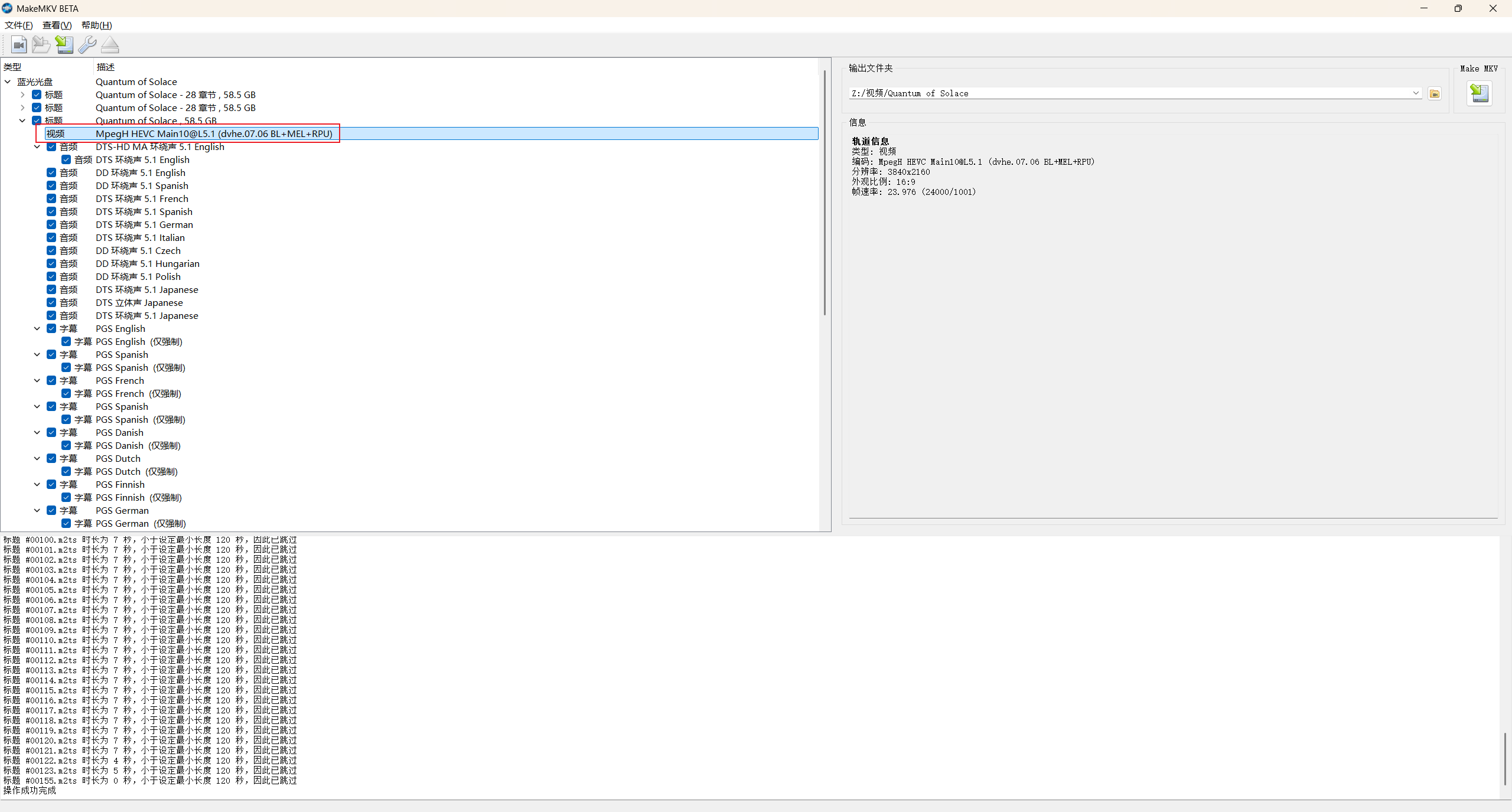Viewport: 1512px width, 812px height.
Task: Expand the first 标题 Quantum of Solace title
Action: pyautogui.click(x=22, y=94)
